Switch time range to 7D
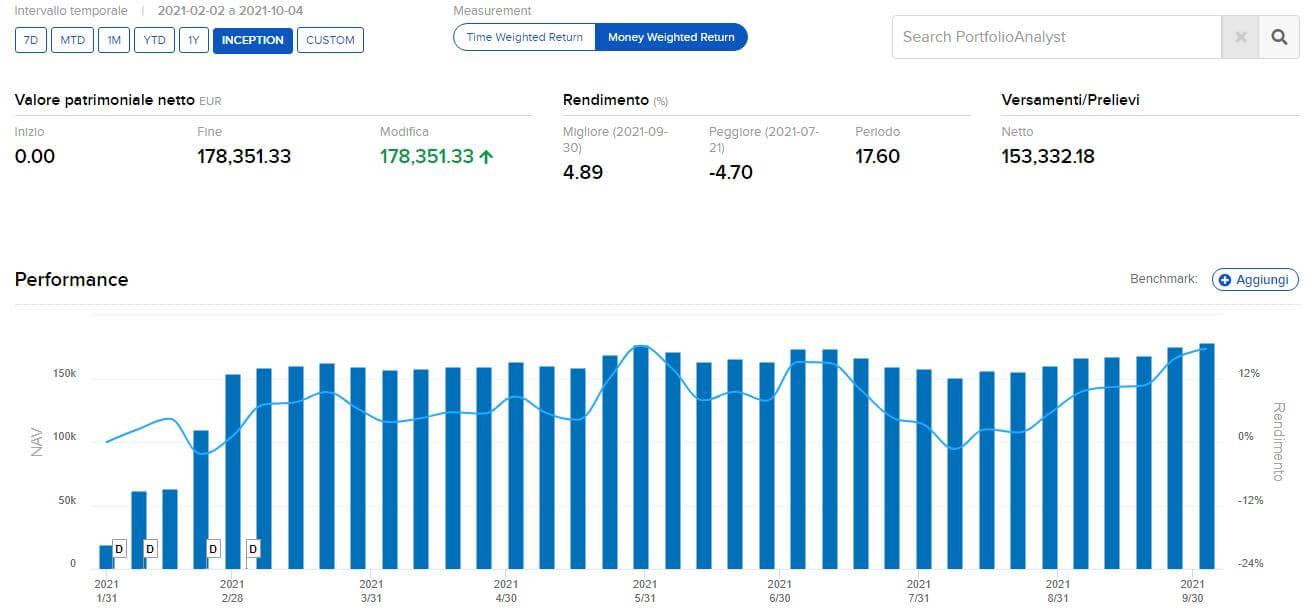 tap(30, 40)
